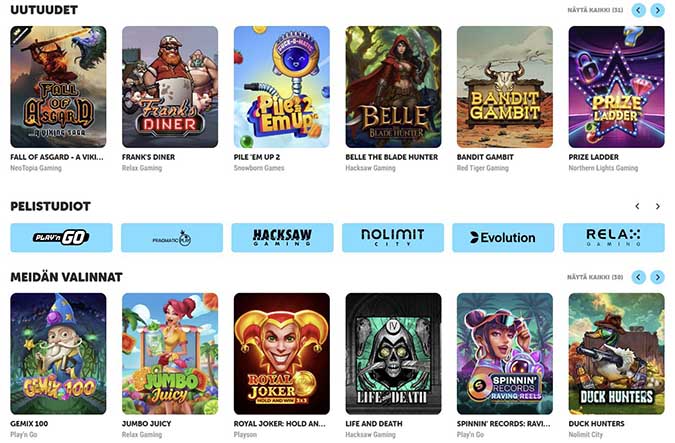The image size is (675, 443).
Task: Show previous games in Meidän Valinnat
Action: point(638,277)
